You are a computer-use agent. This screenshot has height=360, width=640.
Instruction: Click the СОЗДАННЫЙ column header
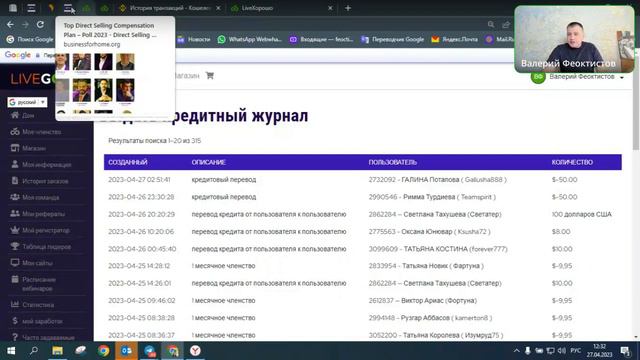128,162
